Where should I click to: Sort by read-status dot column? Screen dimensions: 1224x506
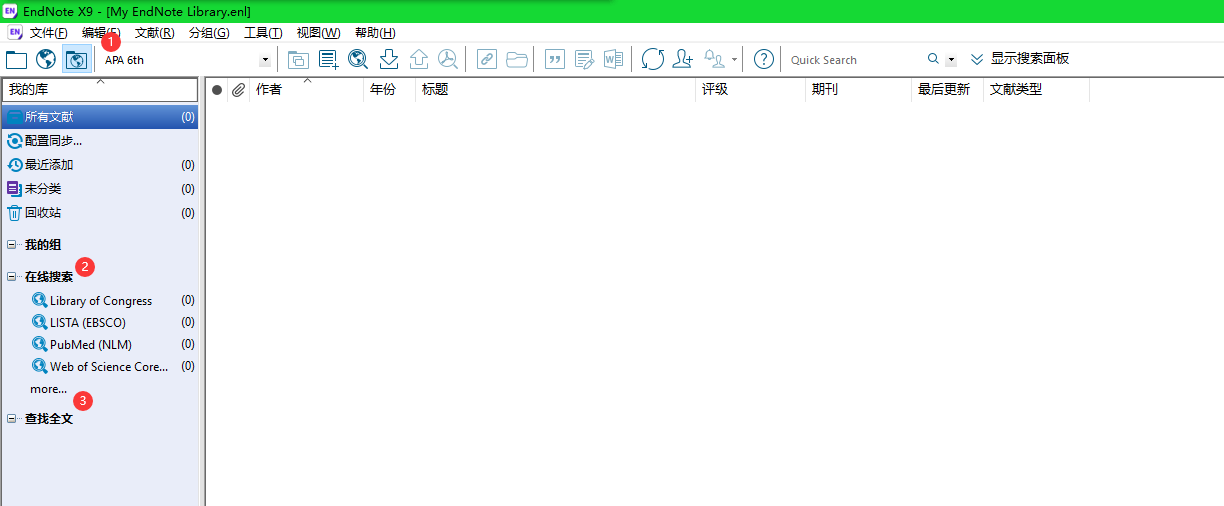pyautogui.click(x=217, y=90)
